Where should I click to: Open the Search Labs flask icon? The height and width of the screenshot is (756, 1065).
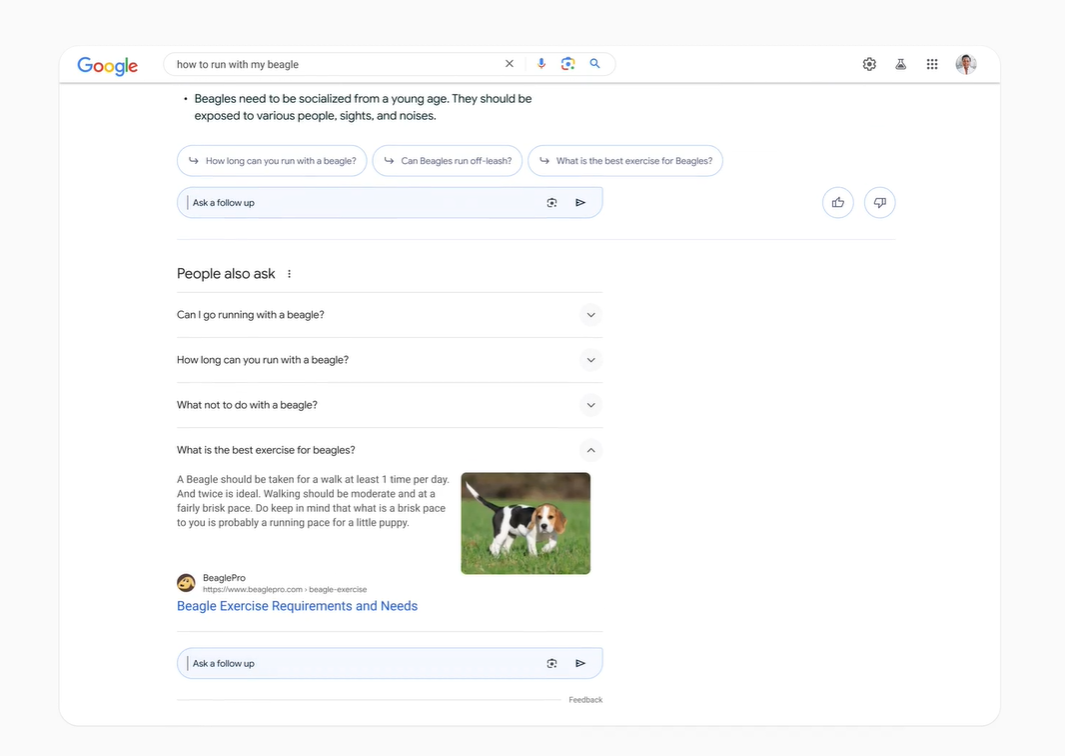click(x=900, y=63)
